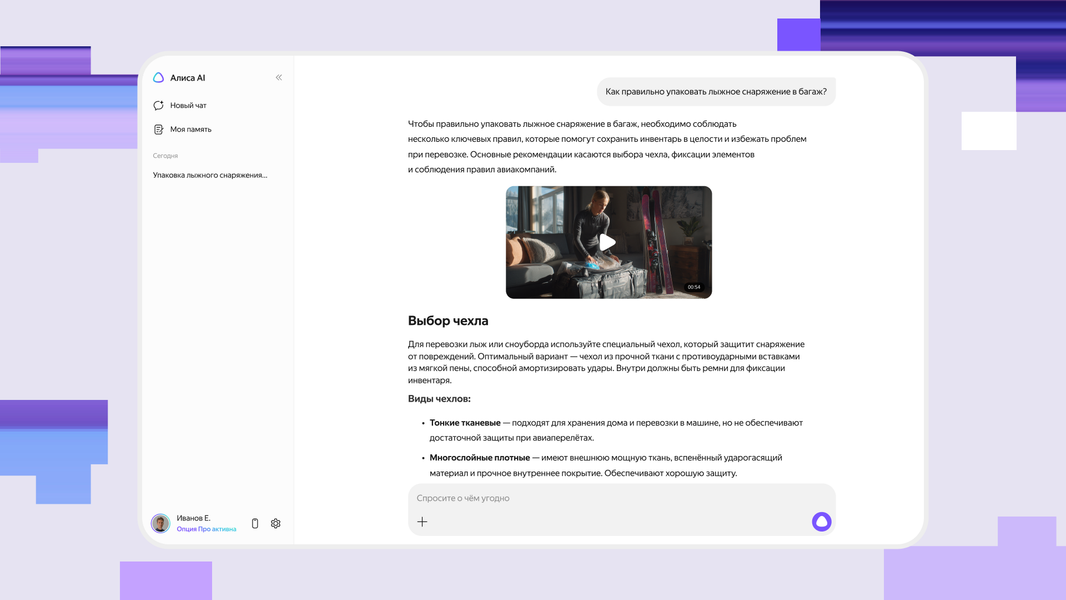Click the Сегодня section label
The image size is (1066, 600).
coord(165,156)
